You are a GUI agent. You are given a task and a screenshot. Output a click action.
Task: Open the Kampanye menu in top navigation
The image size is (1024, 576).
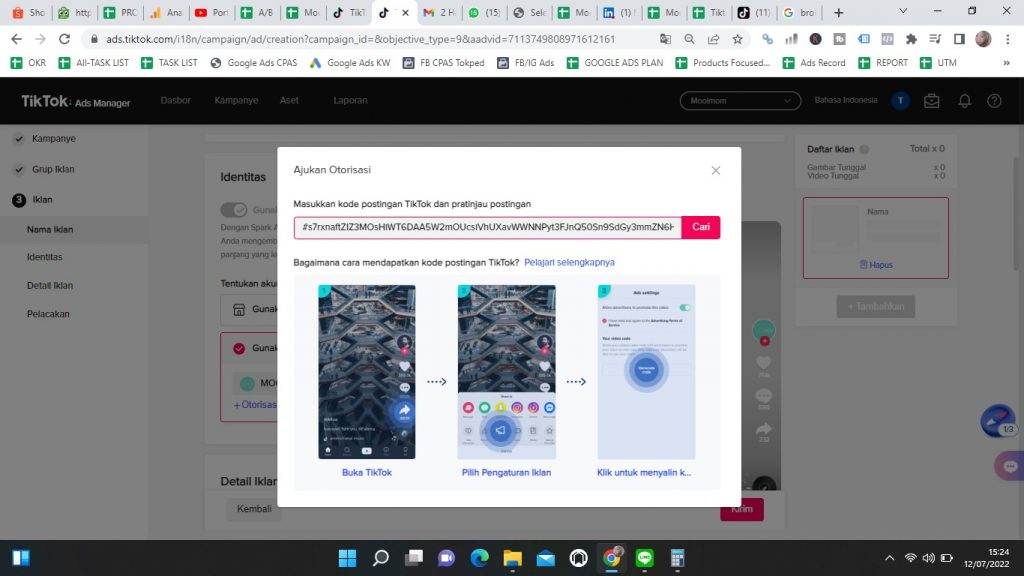pos(236,101)
